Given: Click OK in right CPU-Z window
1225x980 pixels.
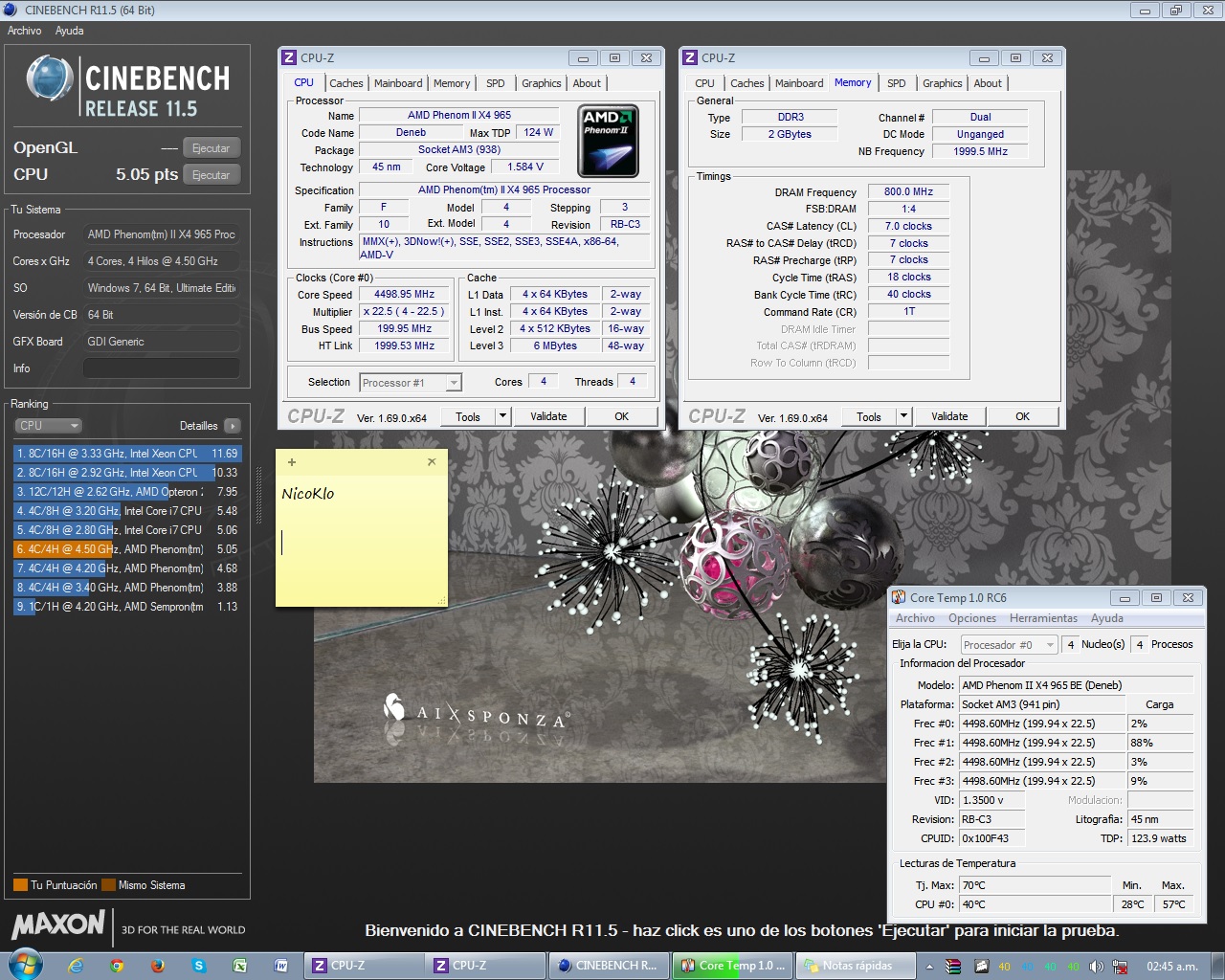Looking at the screenshot, I should pos(1022,416).
